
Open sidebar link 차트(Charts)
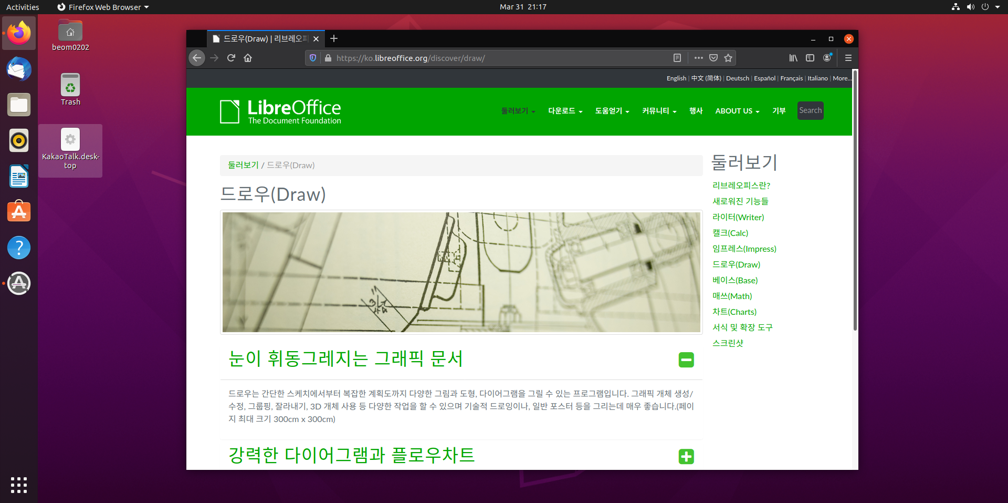[x=734, y=312]
